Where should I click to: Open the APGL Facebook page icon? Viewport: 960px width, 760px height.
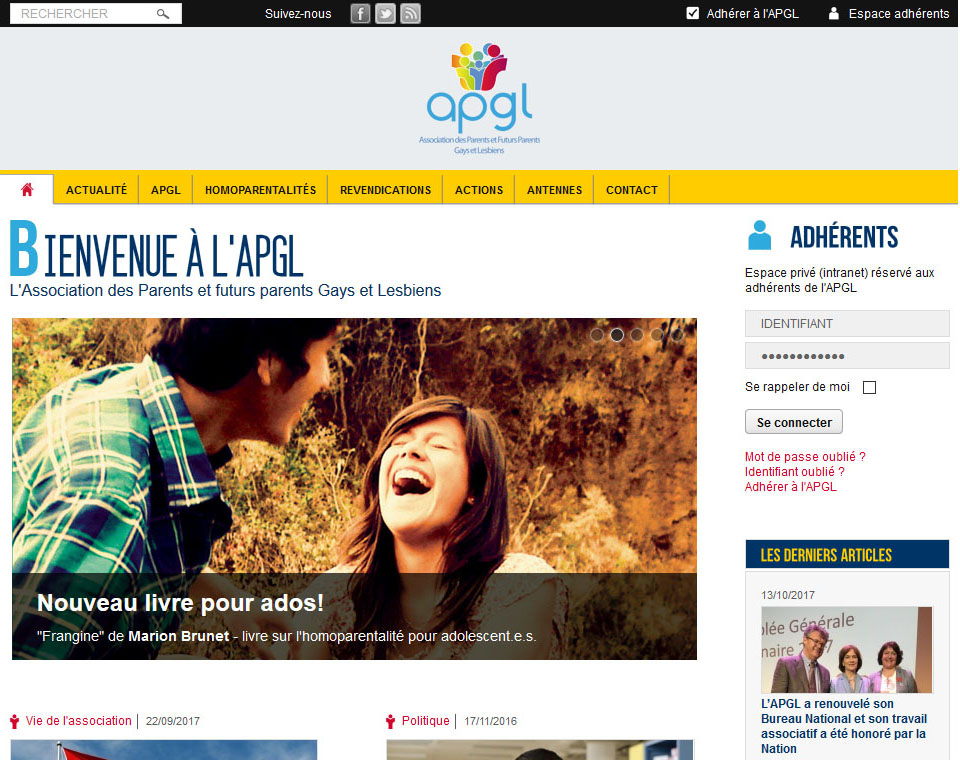(360, 13)
